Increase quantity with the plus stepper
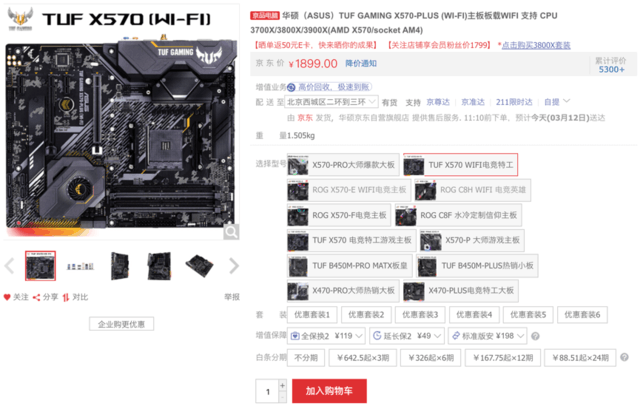The image size is (640, 406). click(x=282, y=385)
